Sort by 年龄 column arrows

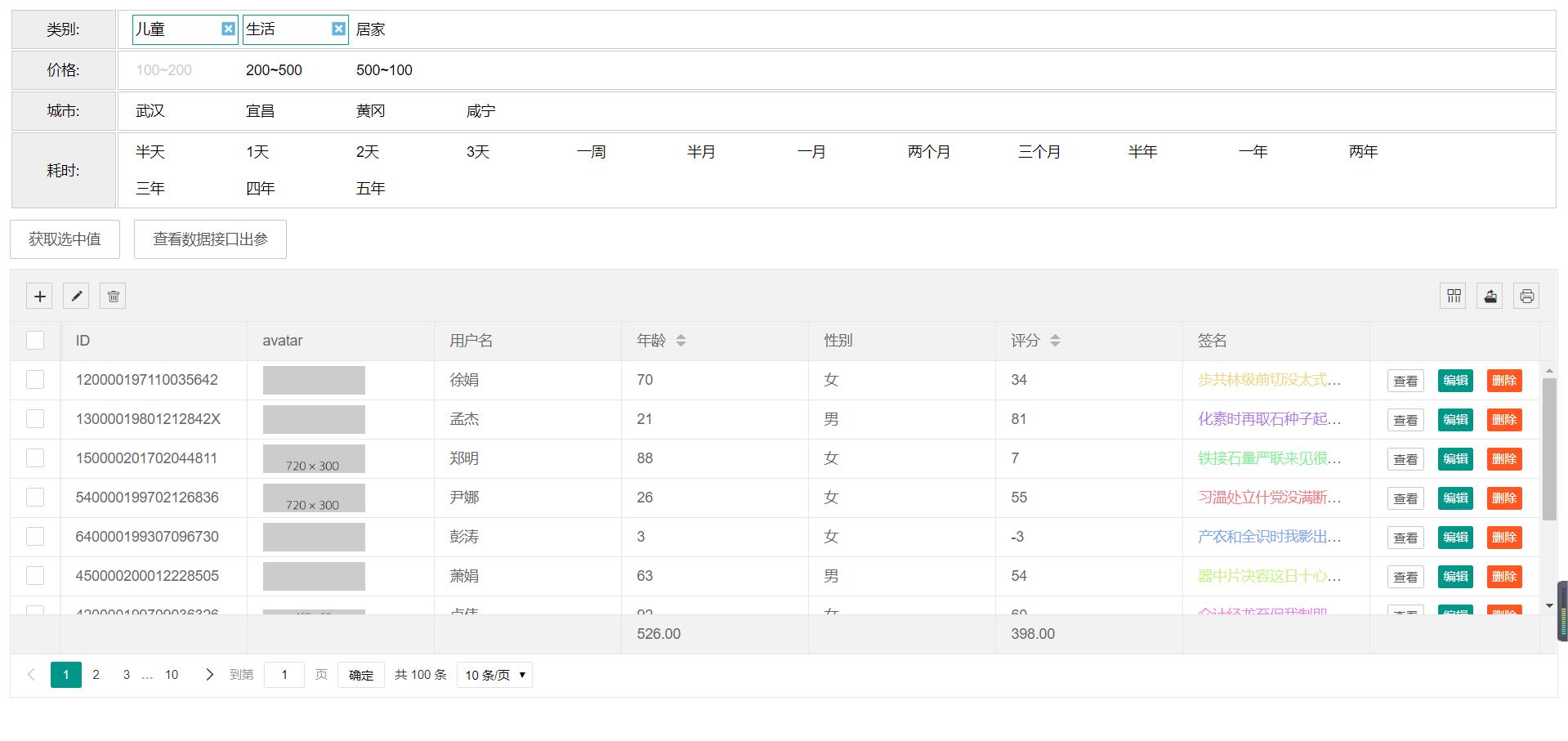click(681, 341)
